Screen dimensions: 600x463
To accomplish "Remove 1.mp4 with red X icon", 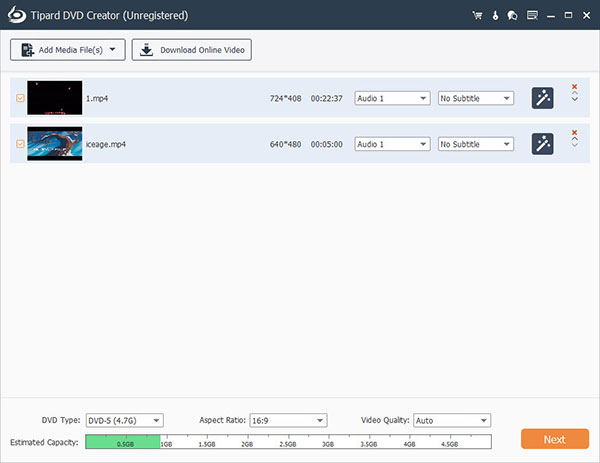I will tap(574, 88).
